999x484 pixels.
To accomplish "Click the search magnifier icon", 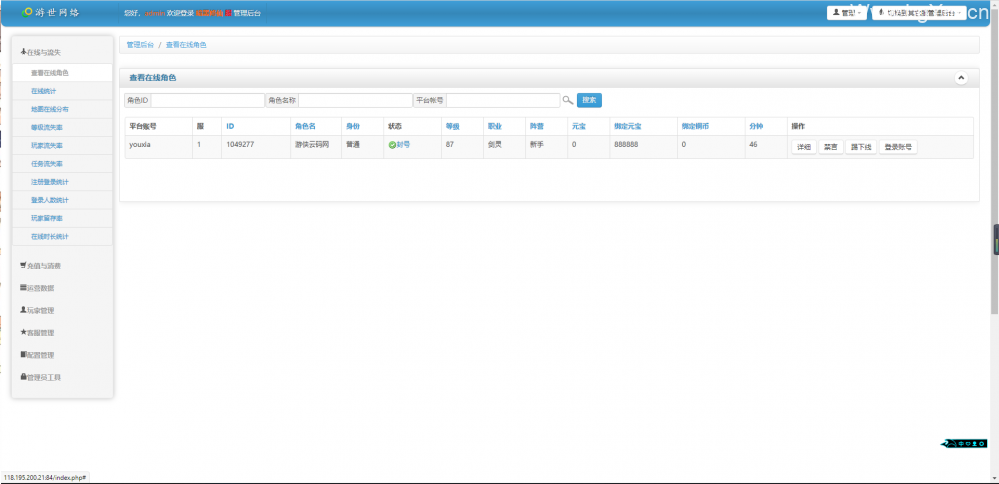I will [568, 100].
